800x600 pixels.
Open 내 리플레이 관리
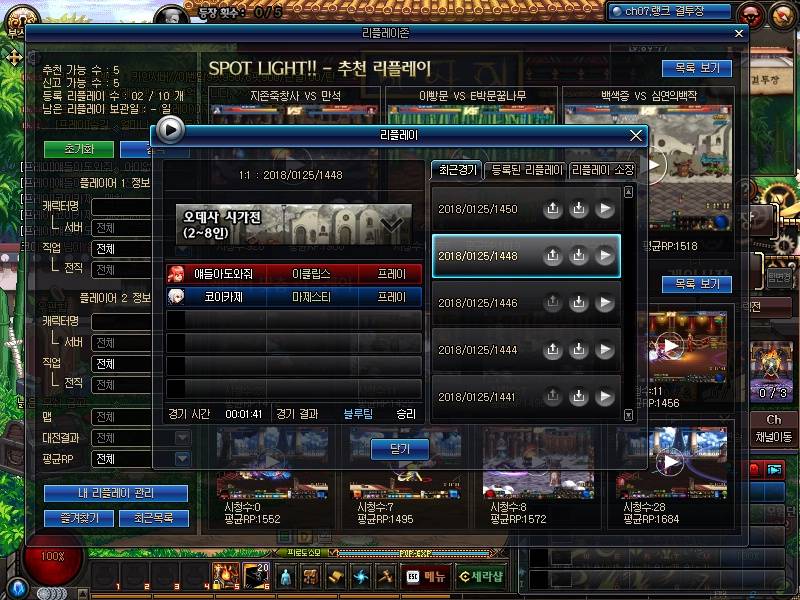(115, 493)
